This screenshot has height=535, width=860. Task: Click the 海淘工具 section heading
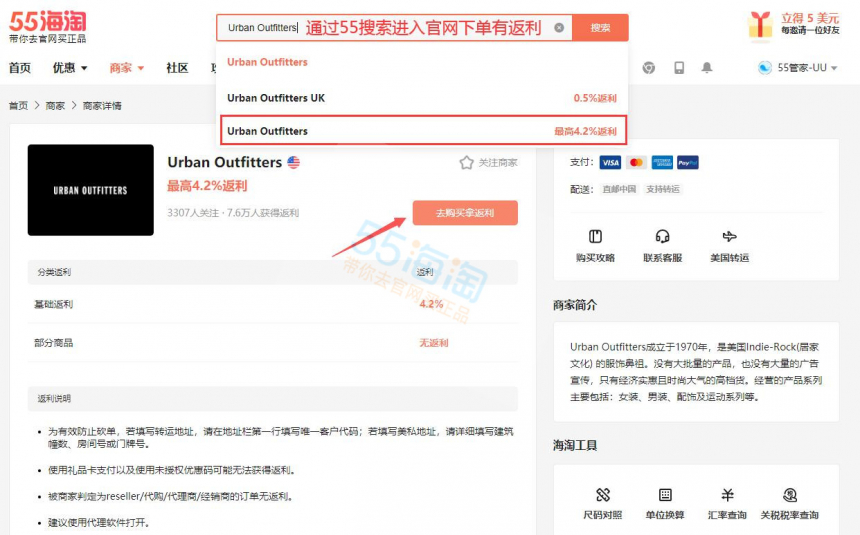[575, 445]
